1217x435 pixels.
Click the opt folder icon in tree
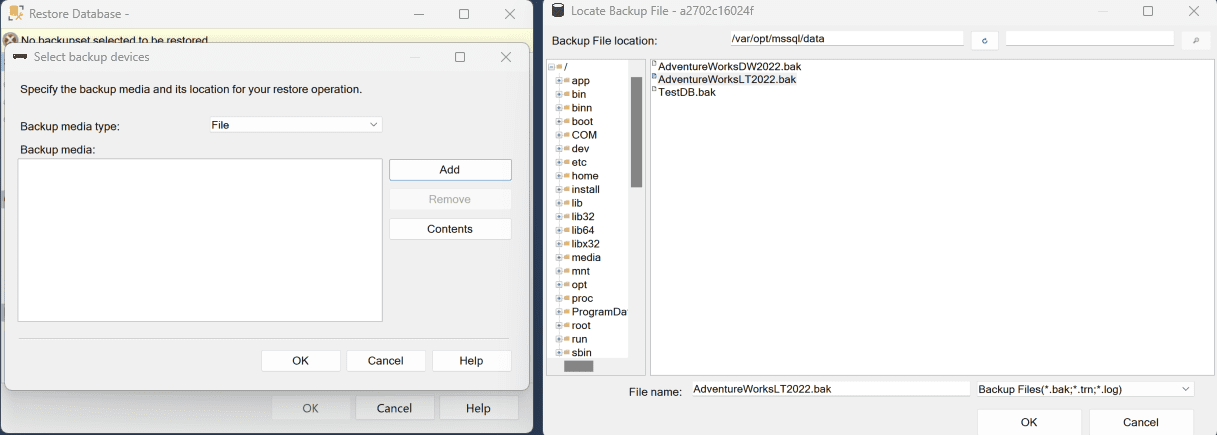tap(566, 285)
